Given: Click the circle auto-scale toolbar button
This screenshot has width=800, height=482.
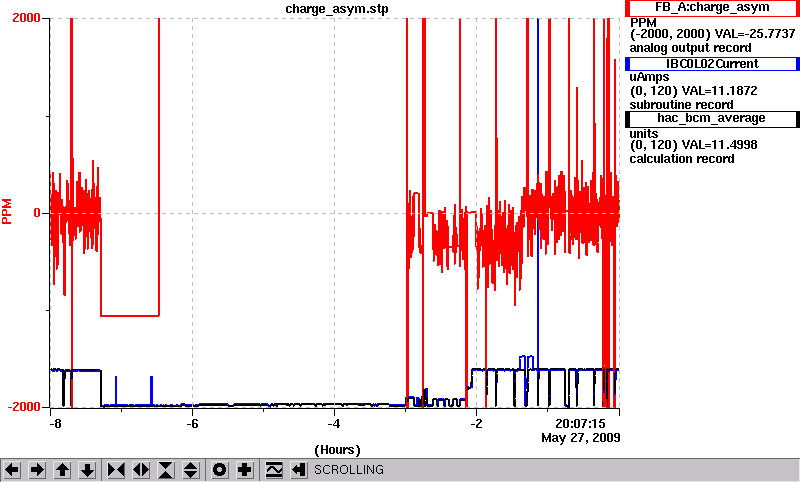Looking at the screenshot, I should pyautogui.click(x=220, y=470).
